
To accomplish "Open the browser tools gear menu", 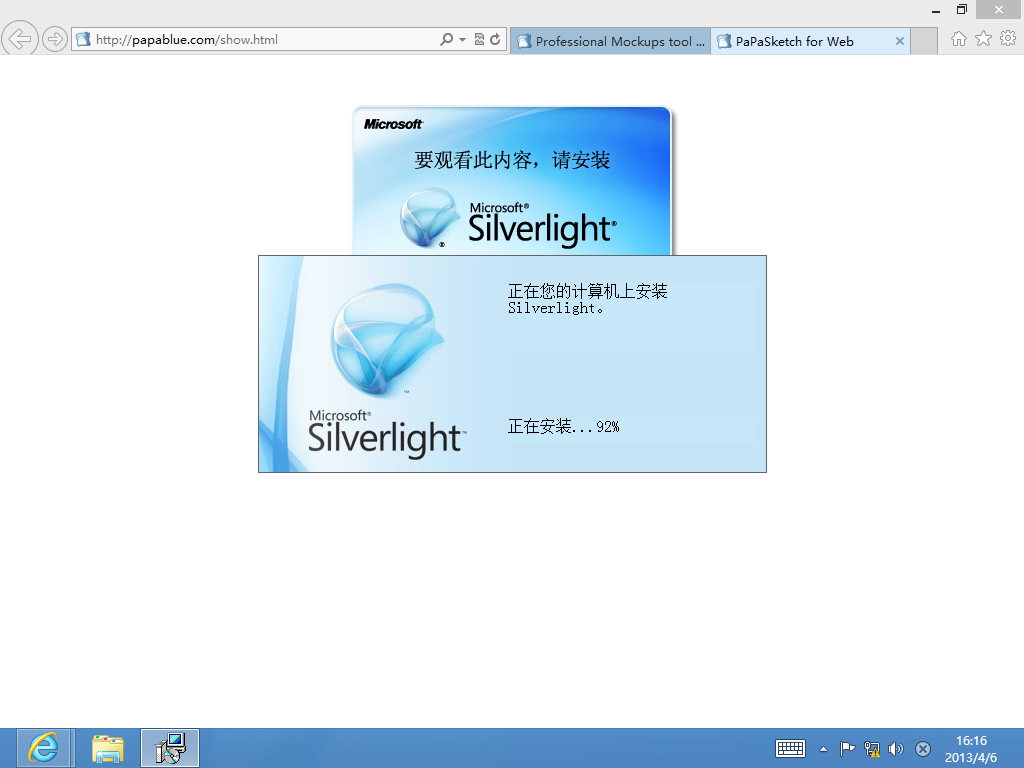I will tap(1008, 39).
